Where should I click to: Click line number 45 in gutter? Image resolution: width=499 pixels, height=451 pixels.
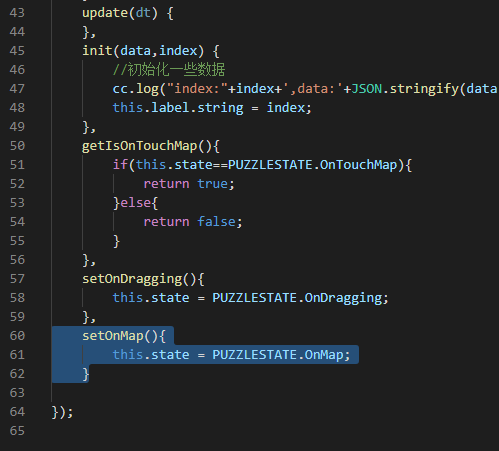[17, 51]
